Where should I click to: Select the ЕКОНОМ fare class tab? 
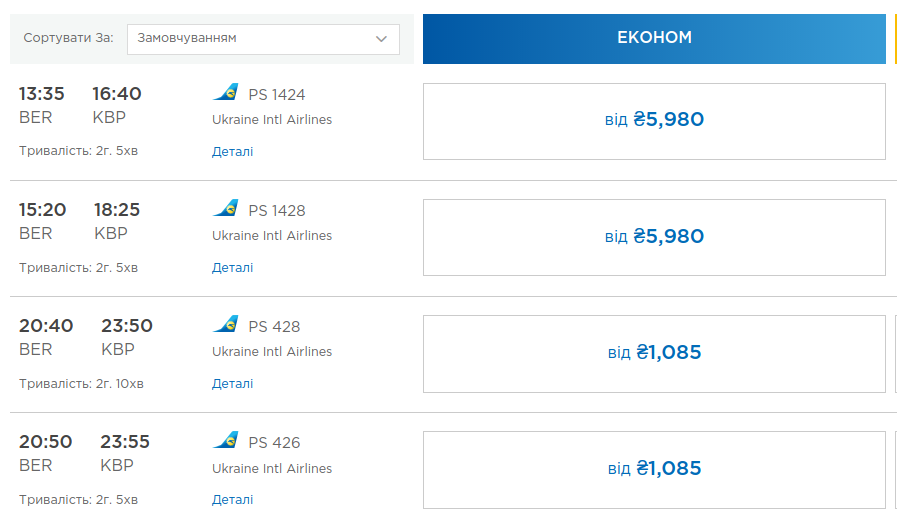click(654, 38)
